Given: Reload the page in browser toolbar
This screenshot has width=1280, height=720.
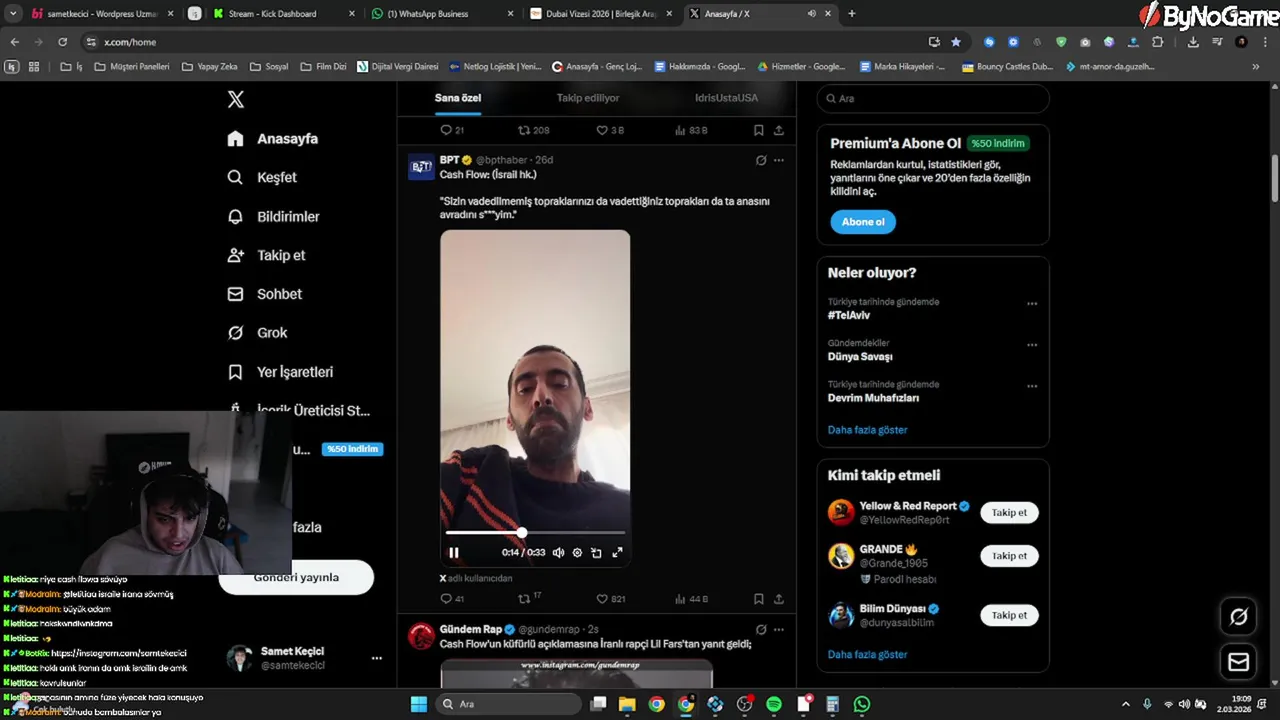Looking at the screenshot, I should tap(62, 42).
